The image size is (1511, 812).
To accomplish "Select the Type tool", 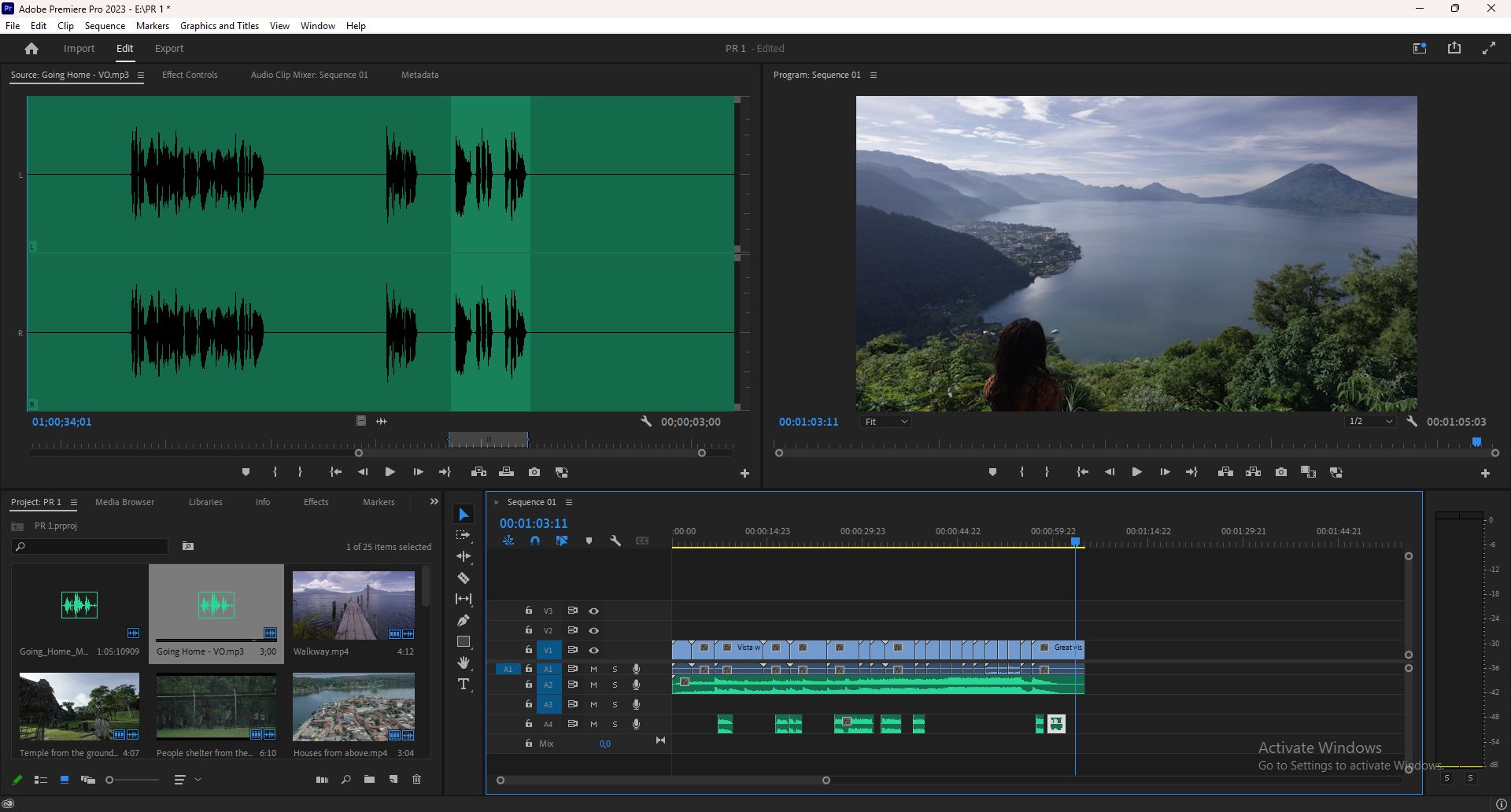I will 464,684.
